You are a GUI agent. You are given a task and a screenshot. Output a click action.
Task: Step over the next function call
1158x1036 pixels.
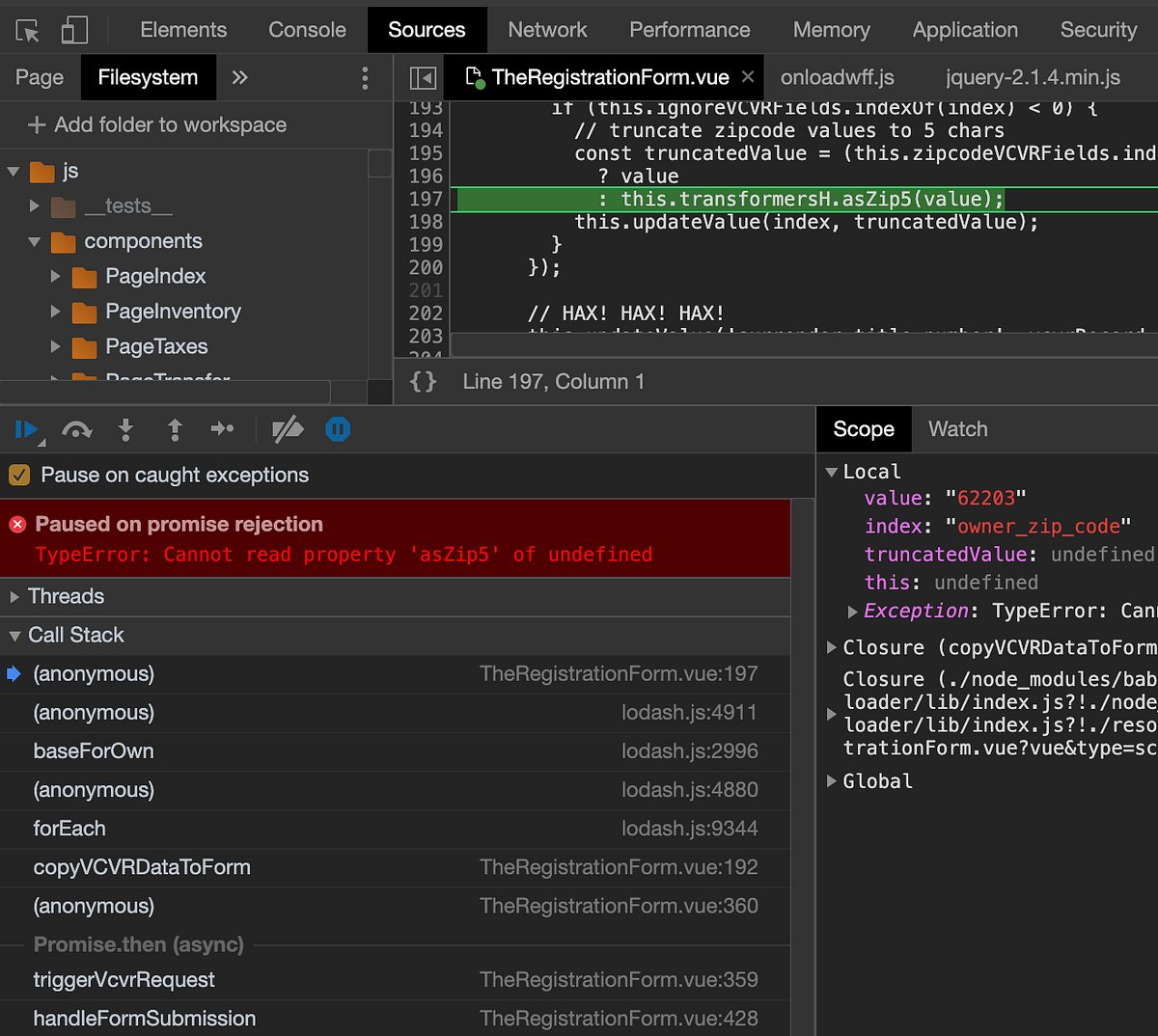point(77,429)
